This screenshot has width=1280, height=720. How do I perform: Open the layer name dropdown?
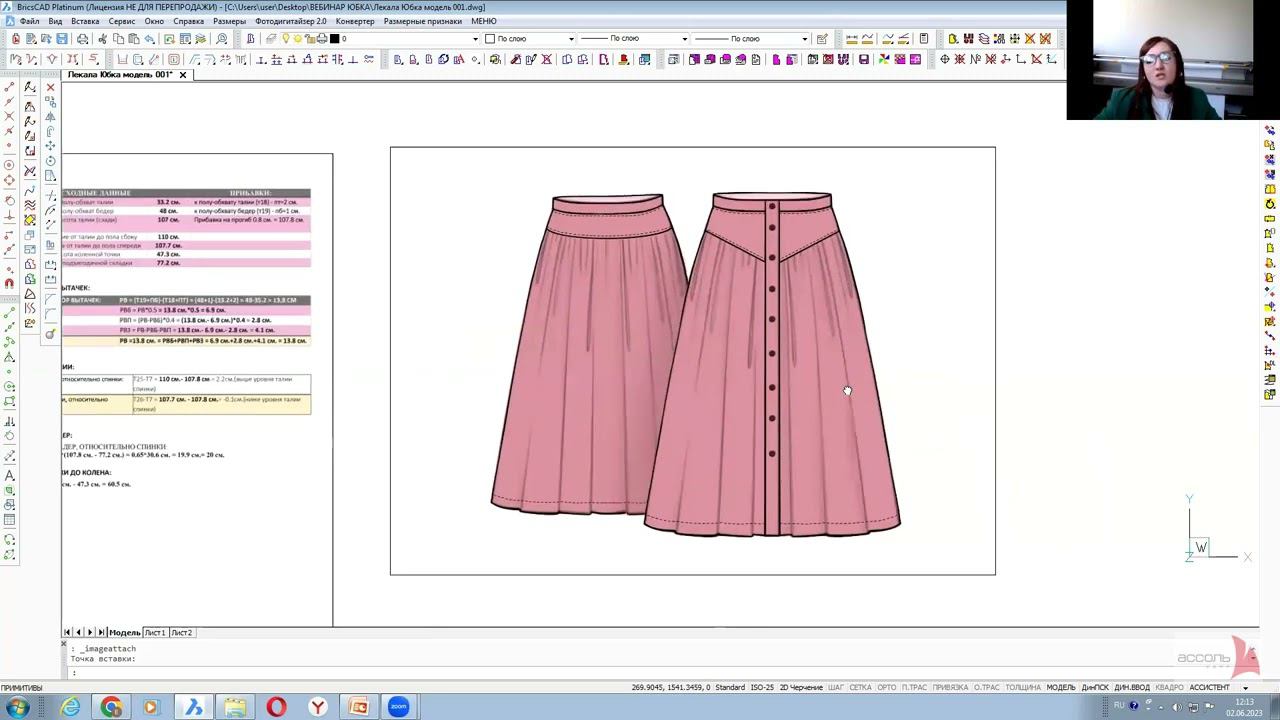click(475, 39)
